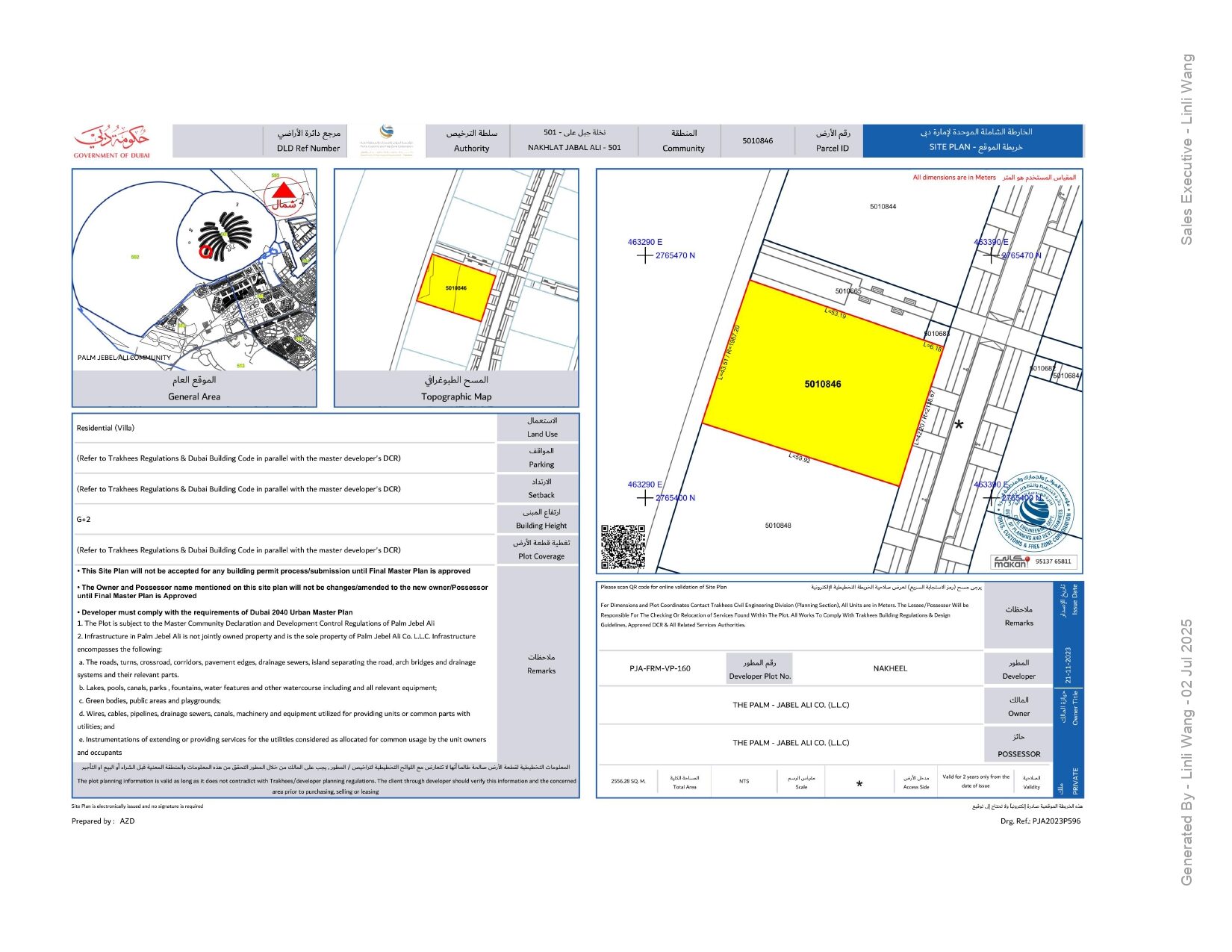Viewport: 1232px width, 952px height.
Task: Click the 'Community' header label
Action: click(x=683, y=148)
